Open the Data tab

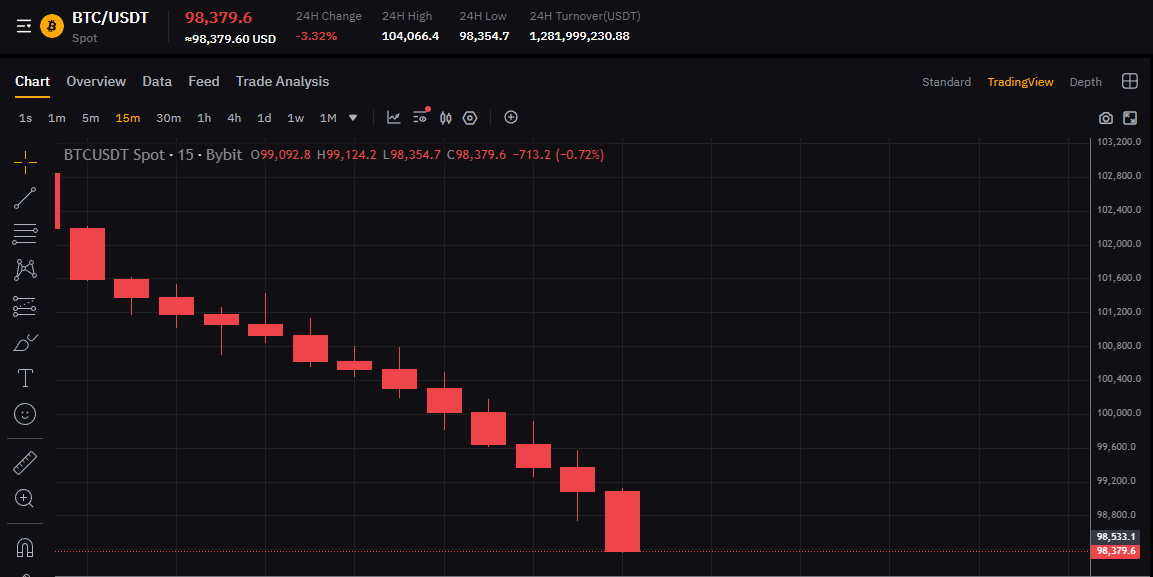click(x=157, y=82)
